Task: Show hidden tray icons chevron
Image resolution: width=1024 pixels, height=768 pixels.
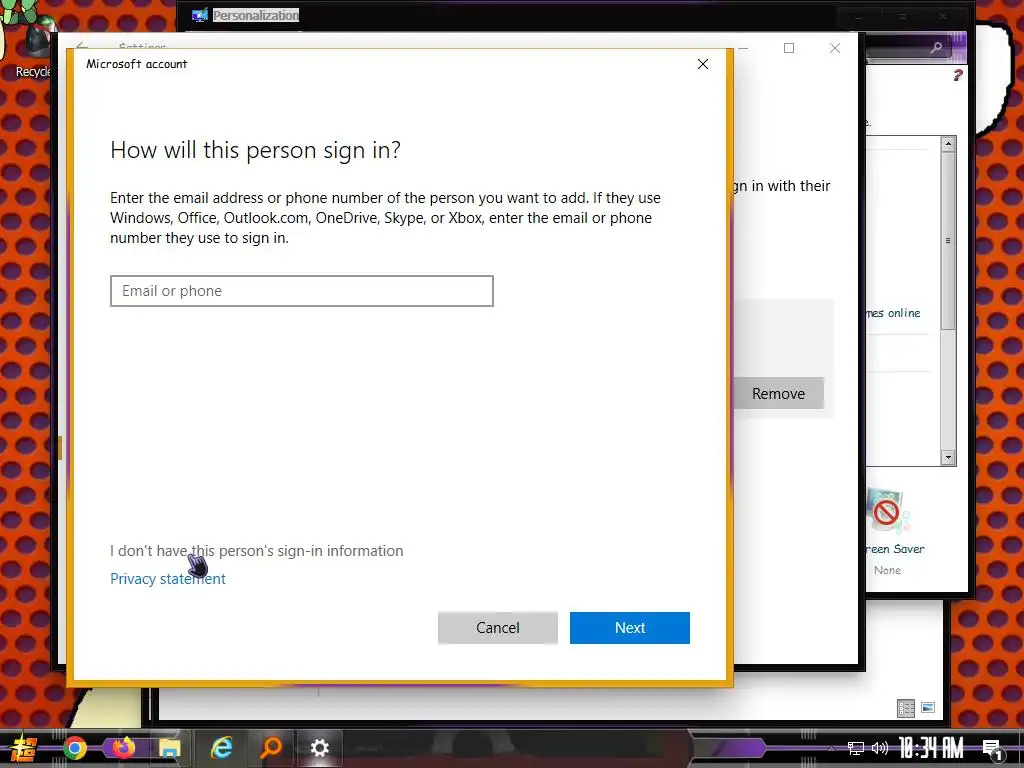Action: point(831,748)
